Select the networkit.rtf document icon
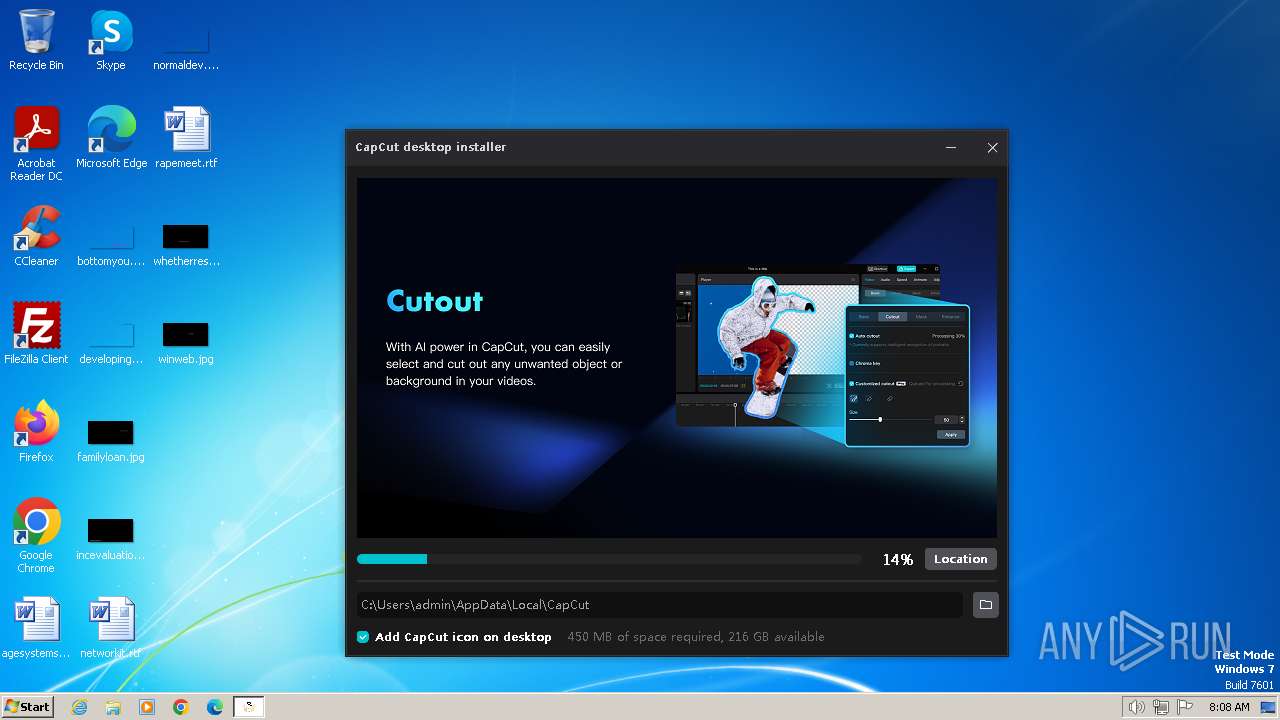The height and width of the screenshot is (720, 1280). pyautogui.click(x=111, y=628)
